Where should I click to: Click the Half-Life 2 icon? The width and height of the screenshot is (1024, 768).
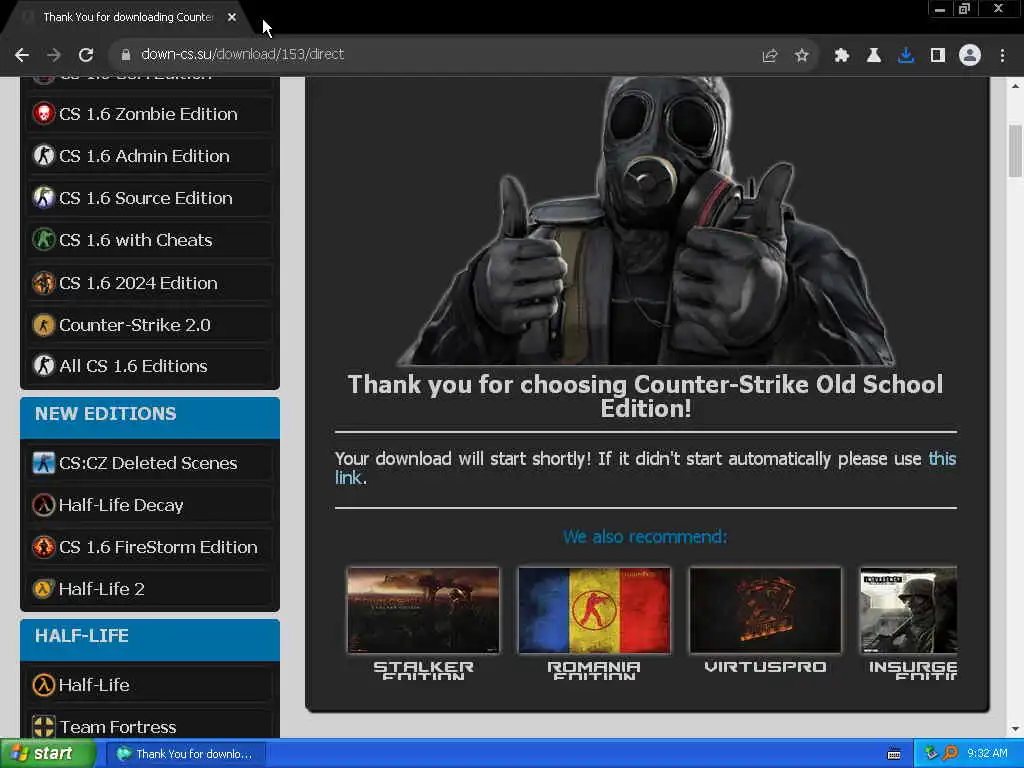point(44,588)
